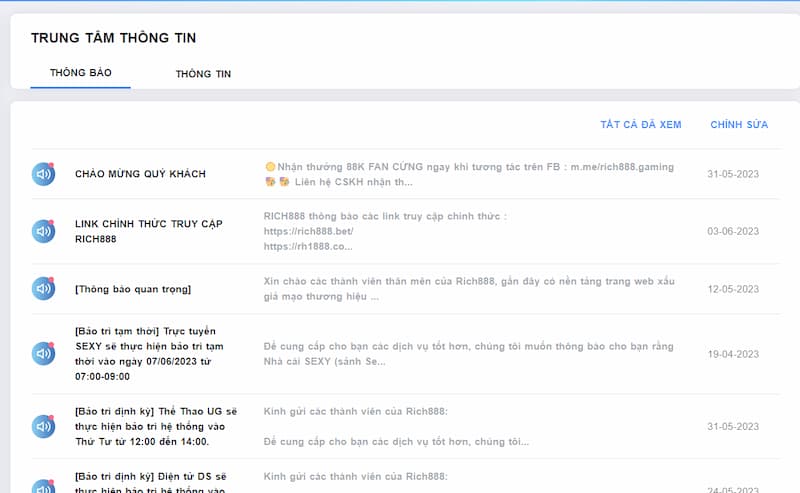800x493 pixels.
Task: Open the CHÀO MỪNG QUÝ KHÁCH announcement title
Action: click(x=140, y=174)
